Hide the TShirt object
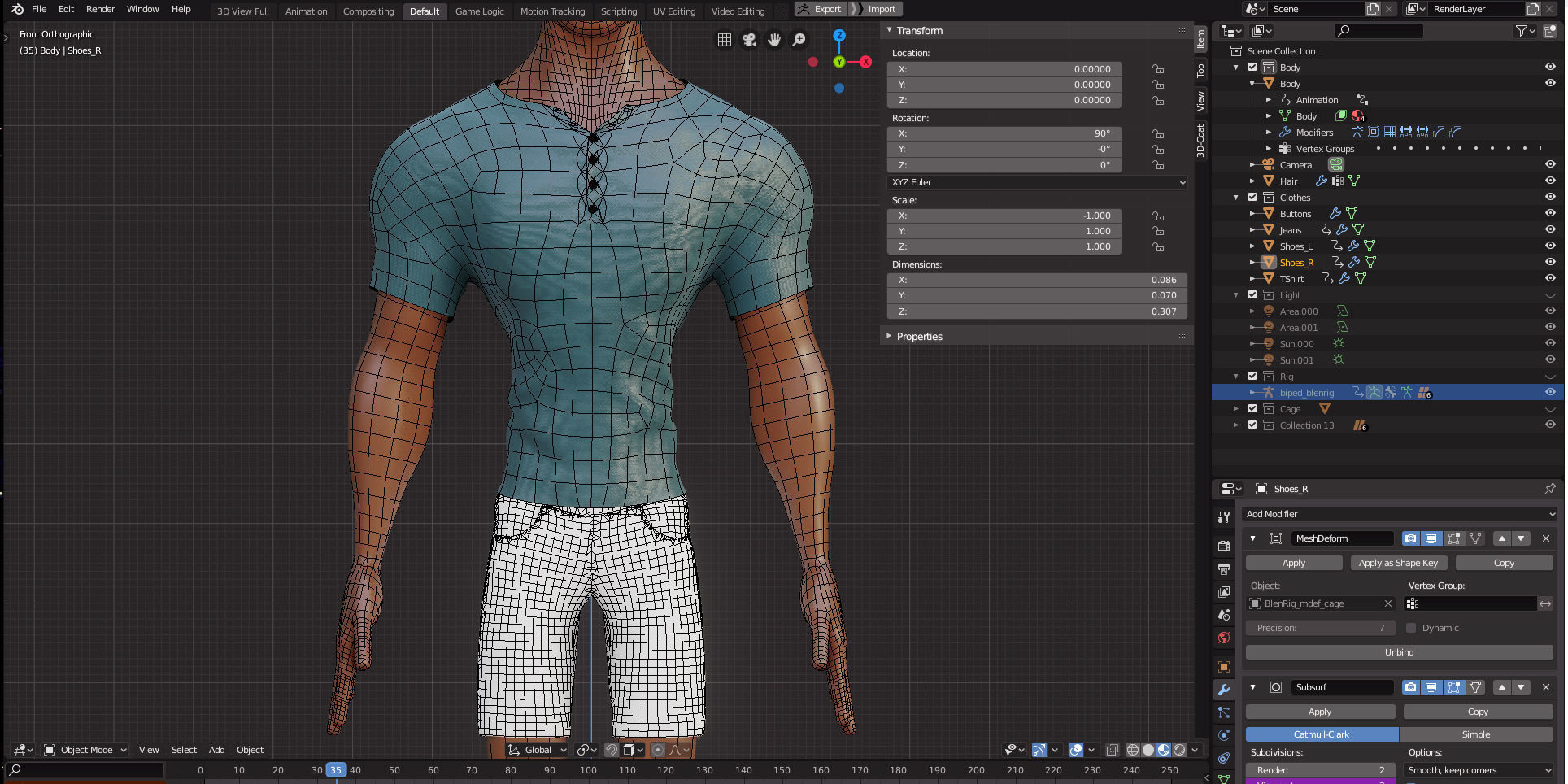The height and width of the screenshot is (784, 1568). [1550, 278]
